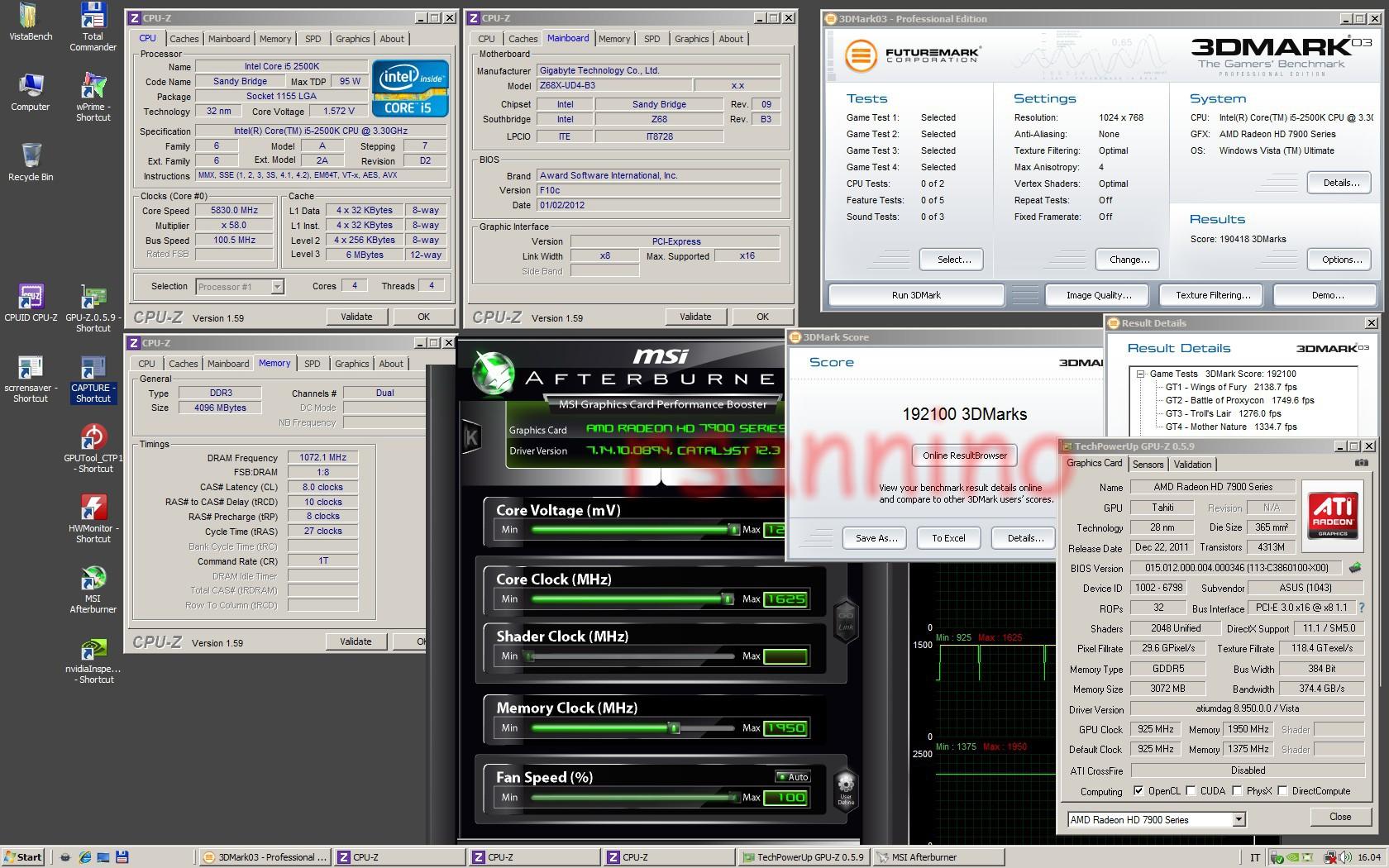
Task: Launch GPU-Z.0.5.9 desktop shortcut
Action: point(93,308)
